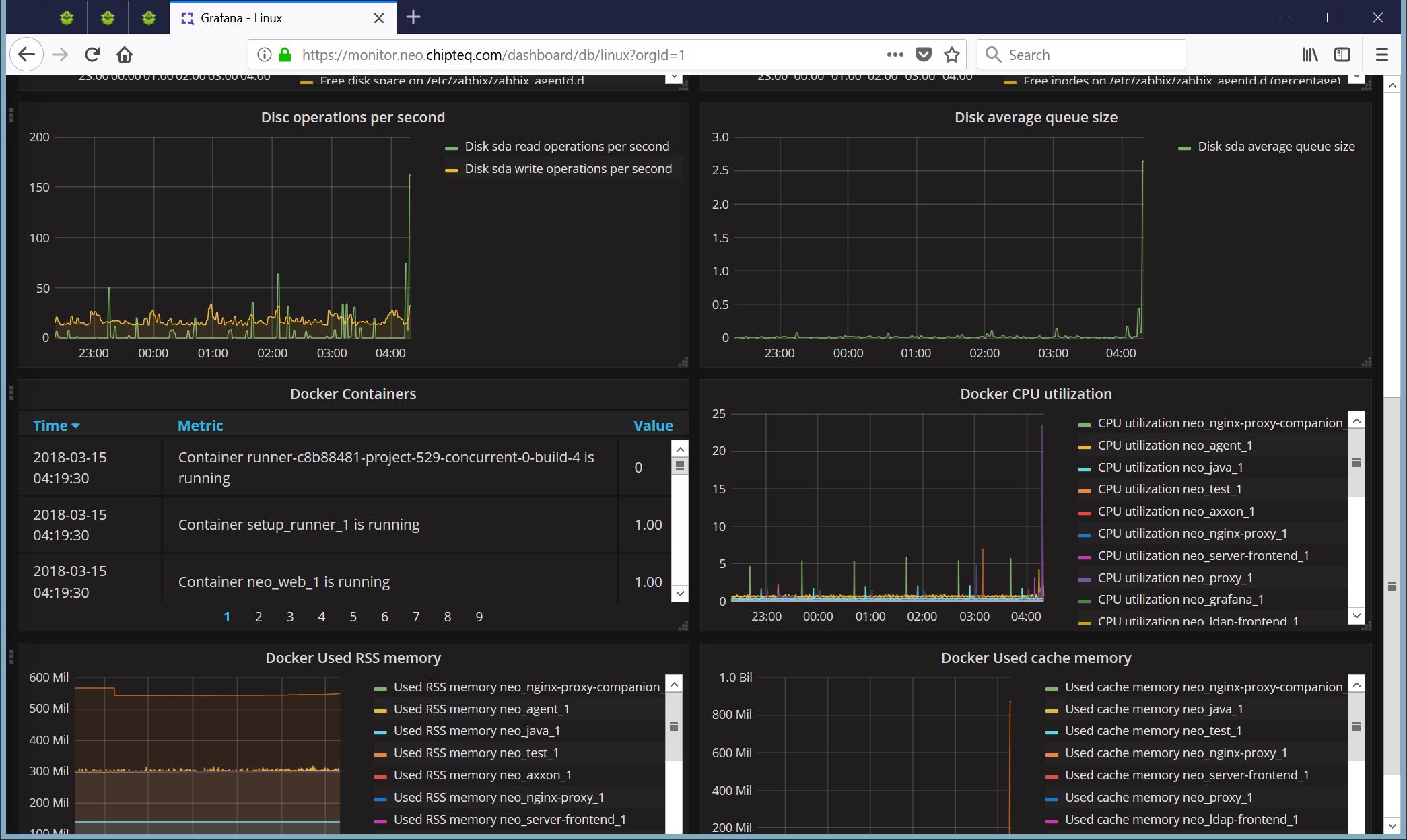Click Docker Containers table scroll-up arrow
This screenshot has width=1407, height=840.
[680, 449]
